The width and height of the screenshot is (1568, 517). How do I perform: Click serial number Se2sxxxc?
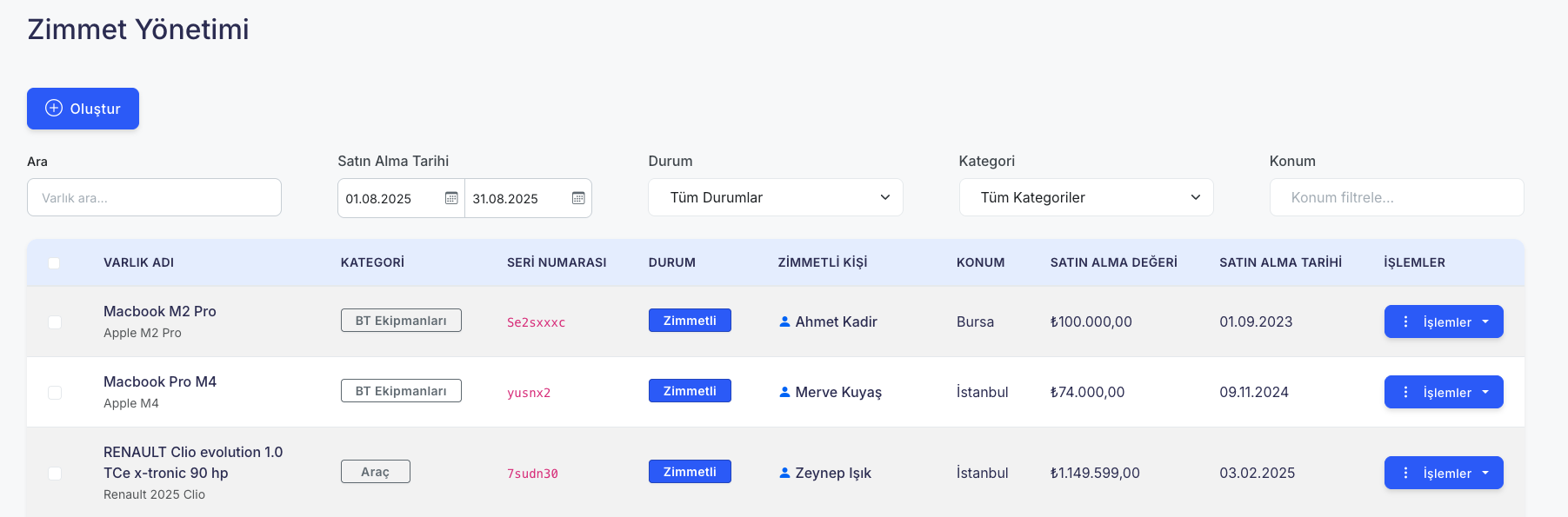tap(536, 322)
